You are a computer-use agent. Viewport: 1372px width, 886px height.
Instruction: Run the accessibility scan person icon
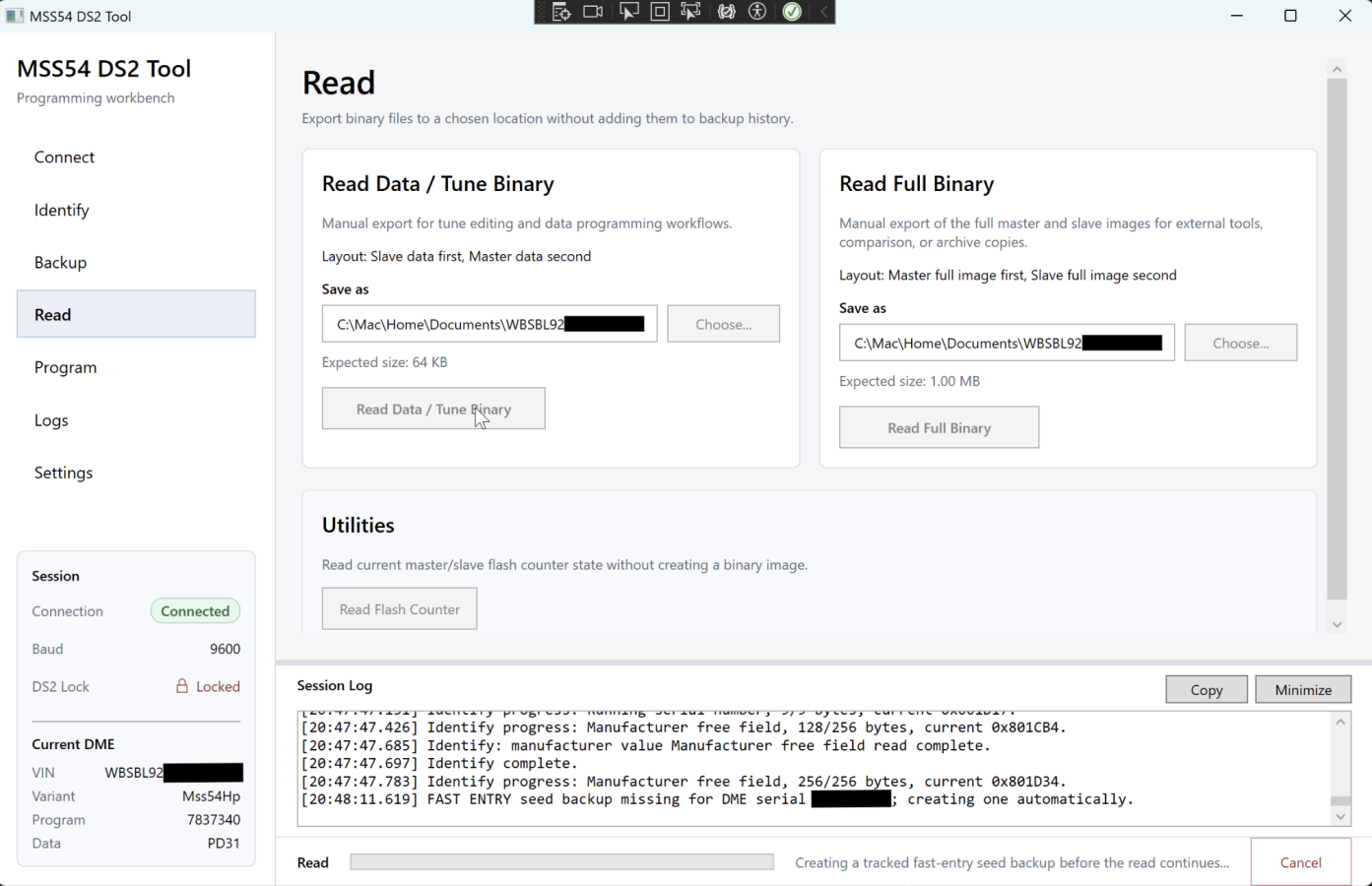pos(757,12)
